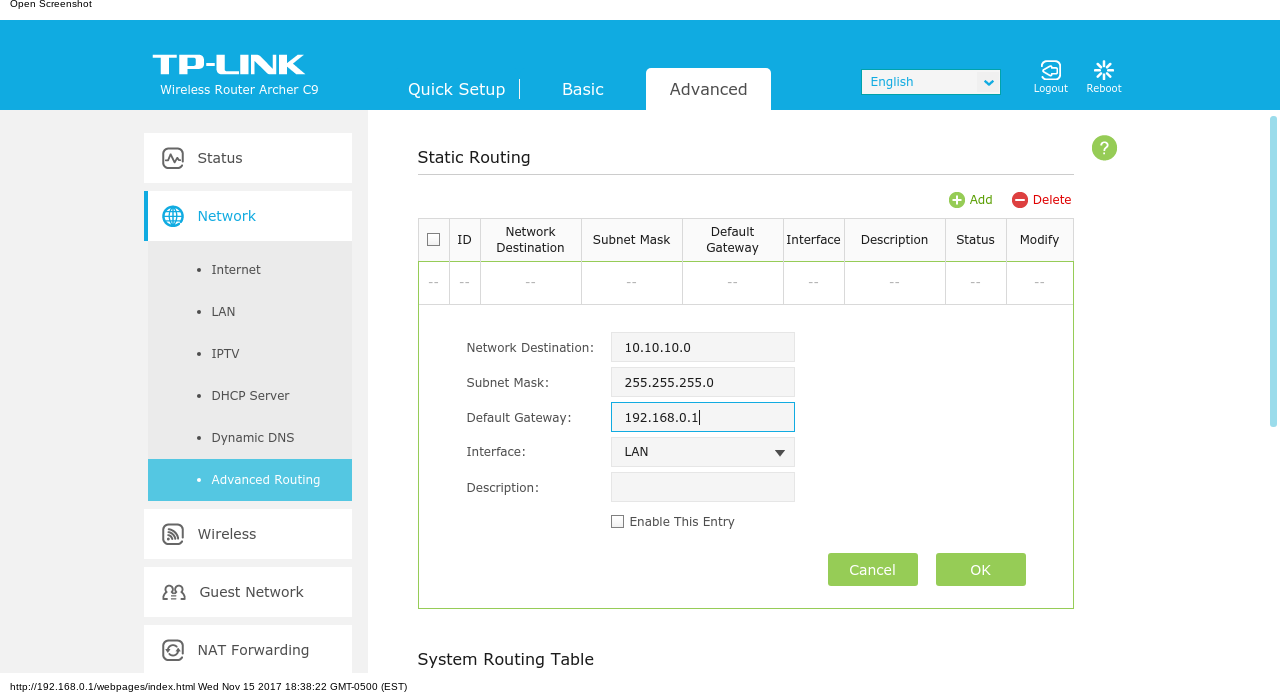Open the Interface LAN dropdown
Screen dimensions: 1280x693
coord(703,452)
